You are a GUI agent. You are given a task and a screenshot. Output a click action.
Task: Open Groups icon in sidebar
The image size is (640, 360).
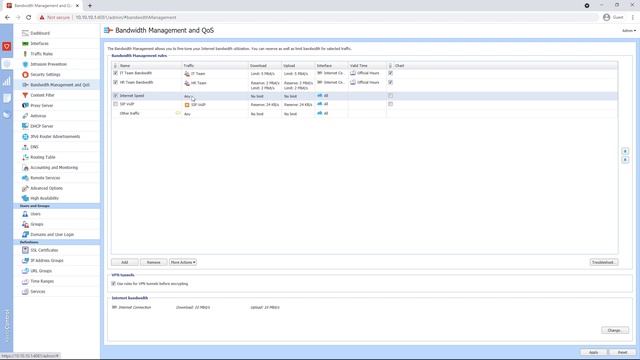click(25, 224)
